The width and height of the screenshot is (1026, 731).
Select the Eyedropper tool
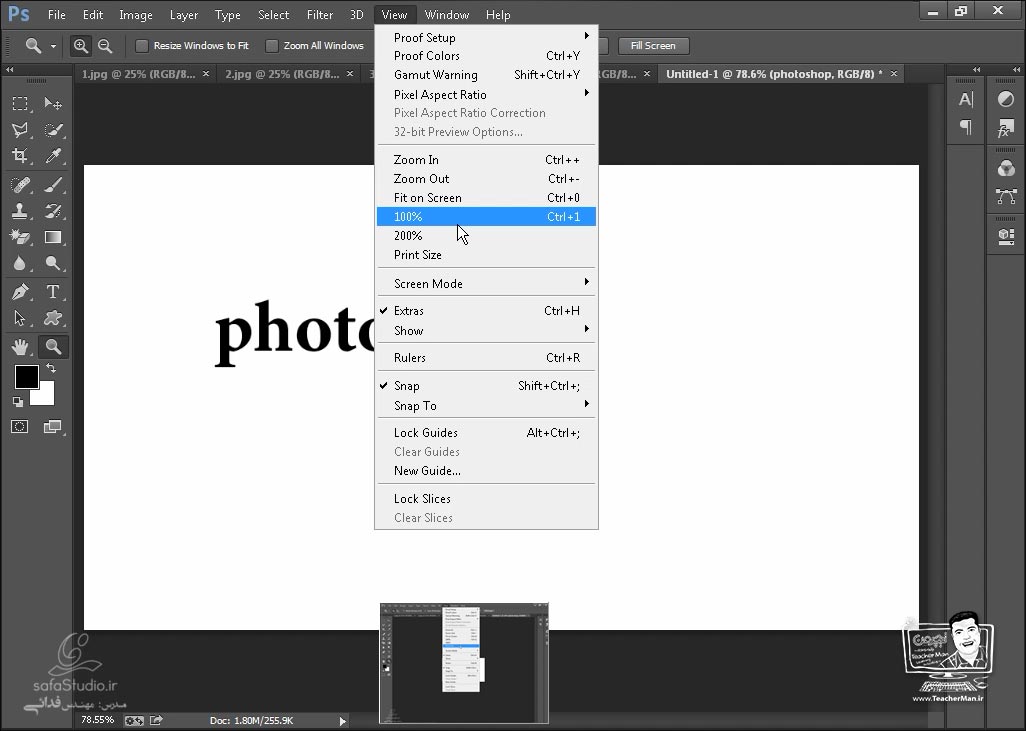click(x=53, y=156)
